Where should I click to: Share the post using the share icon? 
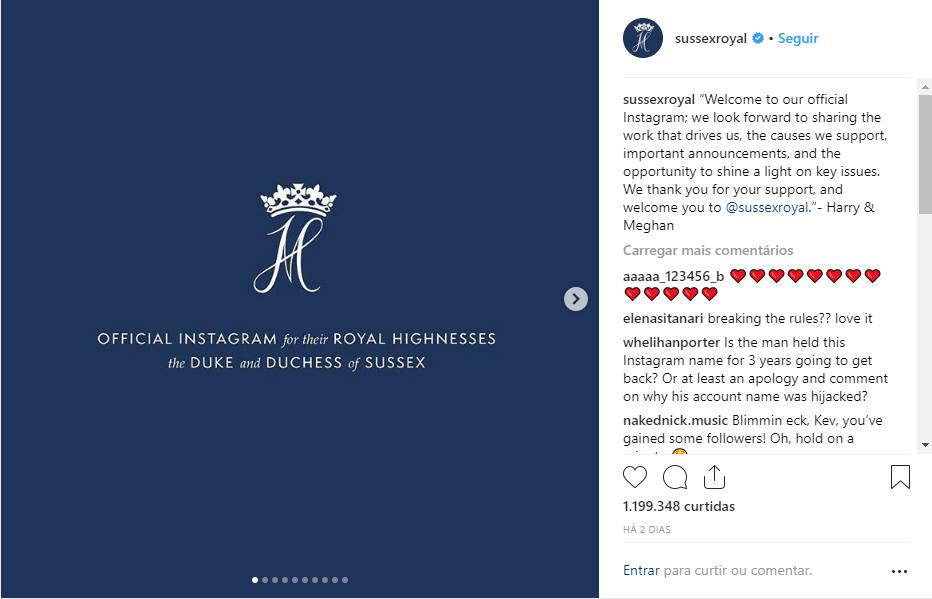714,477
